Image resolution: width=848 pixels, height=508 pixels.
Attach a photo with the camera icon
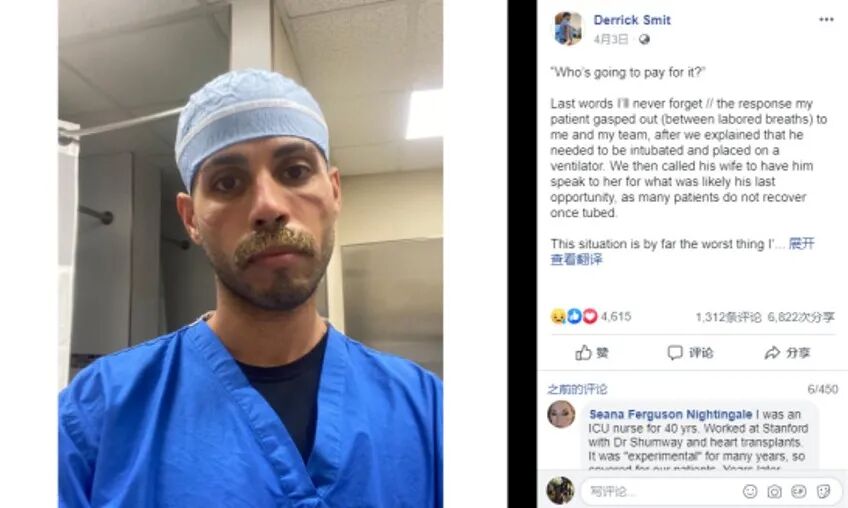[774, 491]
